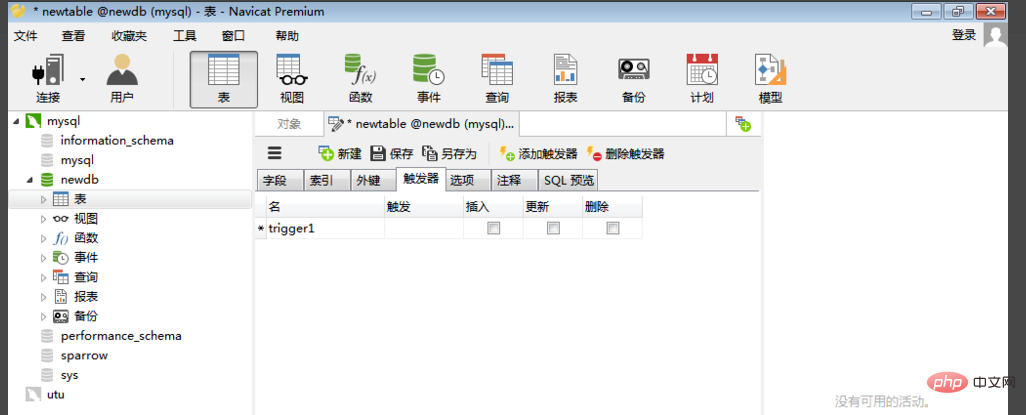
Task: Open the 工具 menu
Action: pos(185,36)
